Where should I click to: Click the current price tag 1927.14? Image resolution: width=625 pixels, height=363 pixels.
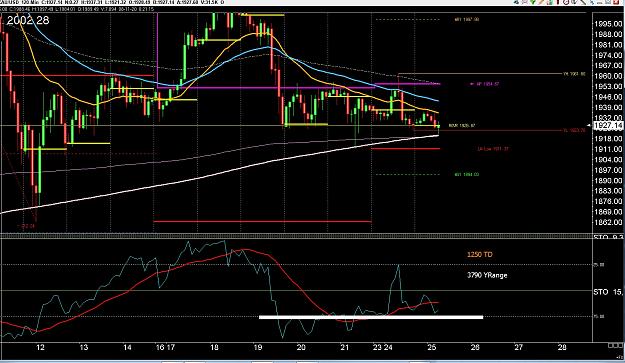608,126
